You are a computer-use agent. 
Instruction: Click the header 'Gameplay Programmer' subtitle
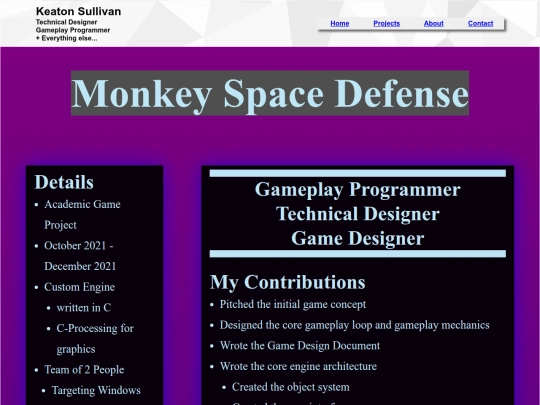[73, 30]
